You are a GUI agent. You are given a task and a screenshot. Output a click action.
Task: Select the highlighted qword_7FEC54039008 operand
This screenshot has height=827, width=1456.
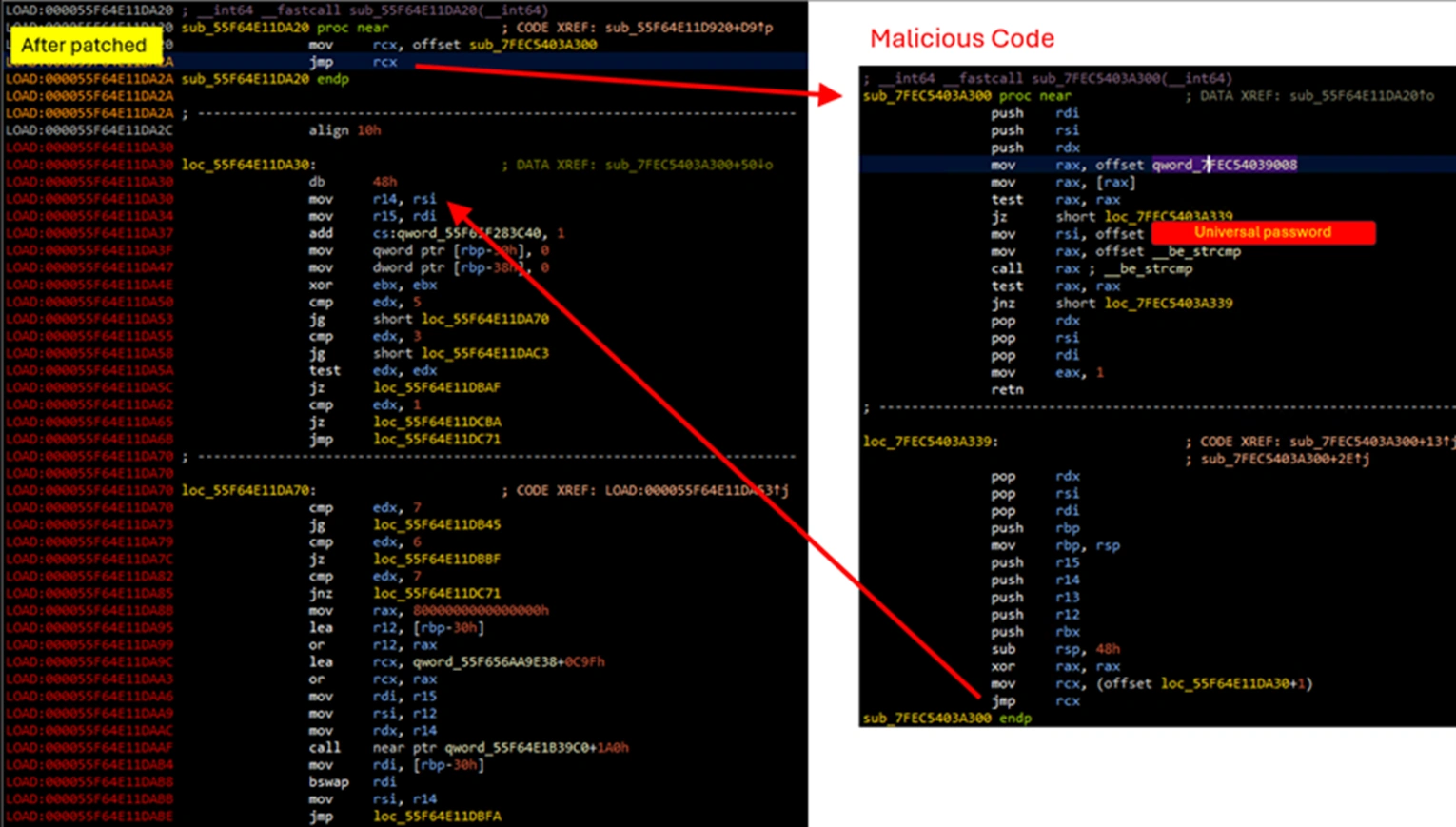1224,165
